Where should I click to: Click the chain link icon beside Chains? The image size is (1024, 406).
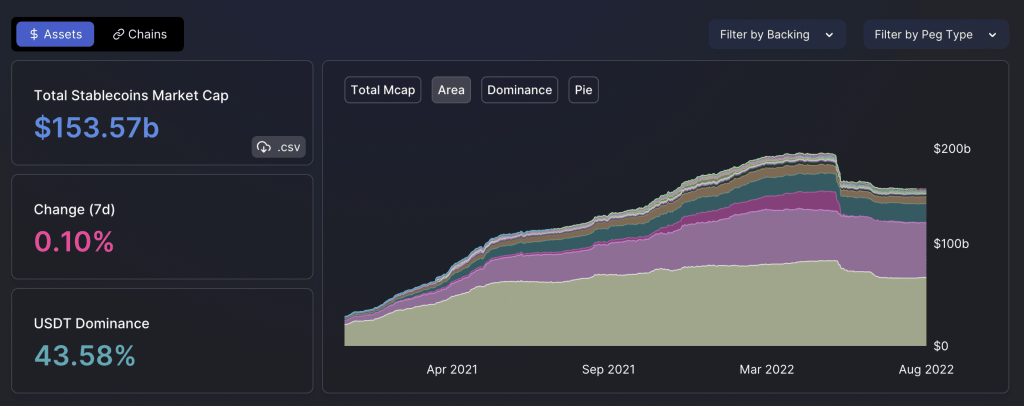click(118, 34)
